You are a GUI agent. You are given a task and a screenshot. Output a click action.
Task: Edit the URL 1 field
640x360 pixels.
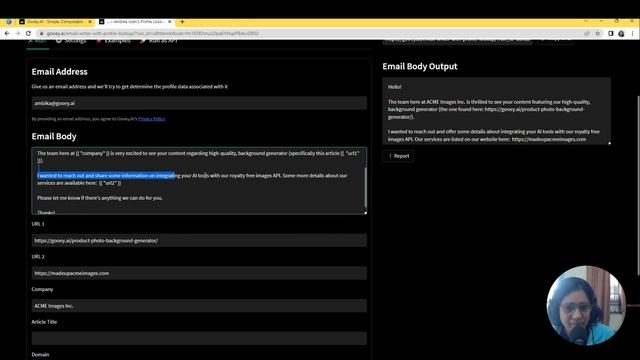tap(199, 240)
